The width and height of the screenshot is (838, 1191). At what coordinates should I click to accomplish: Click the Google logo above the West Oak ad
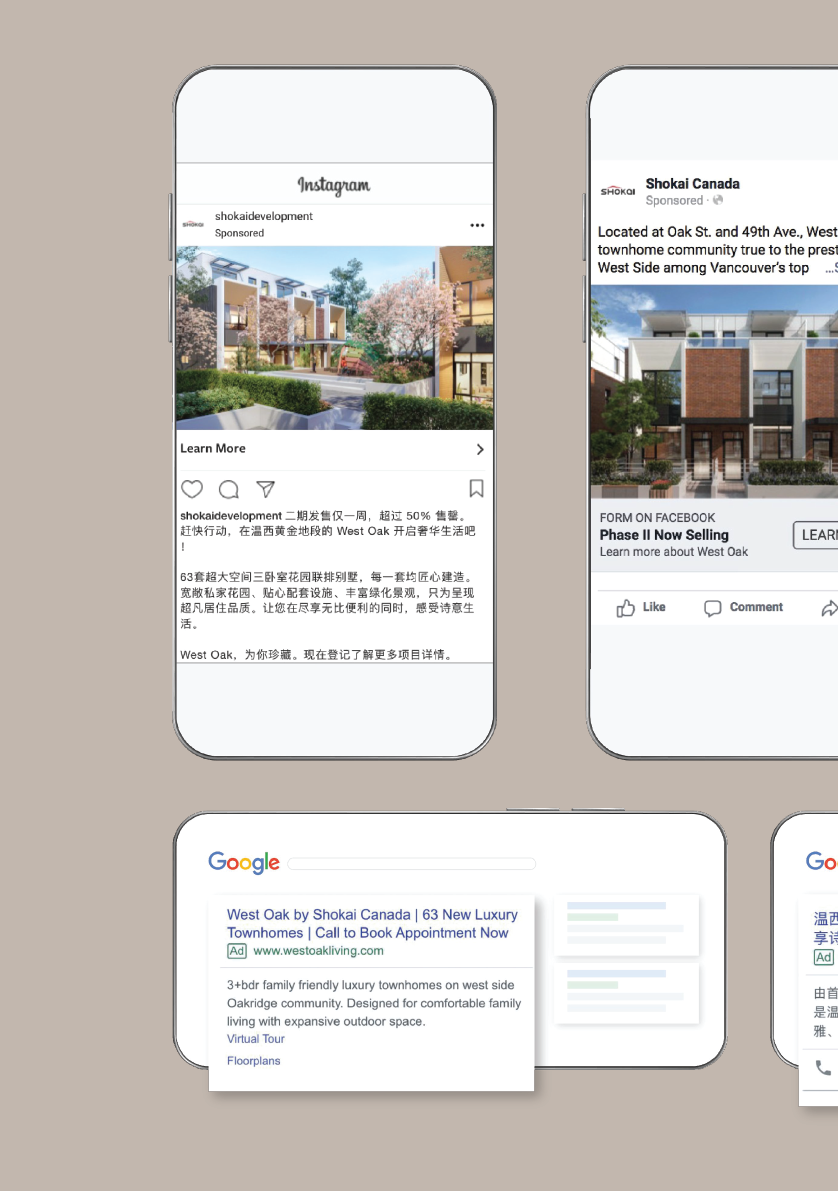click(244, 863)
